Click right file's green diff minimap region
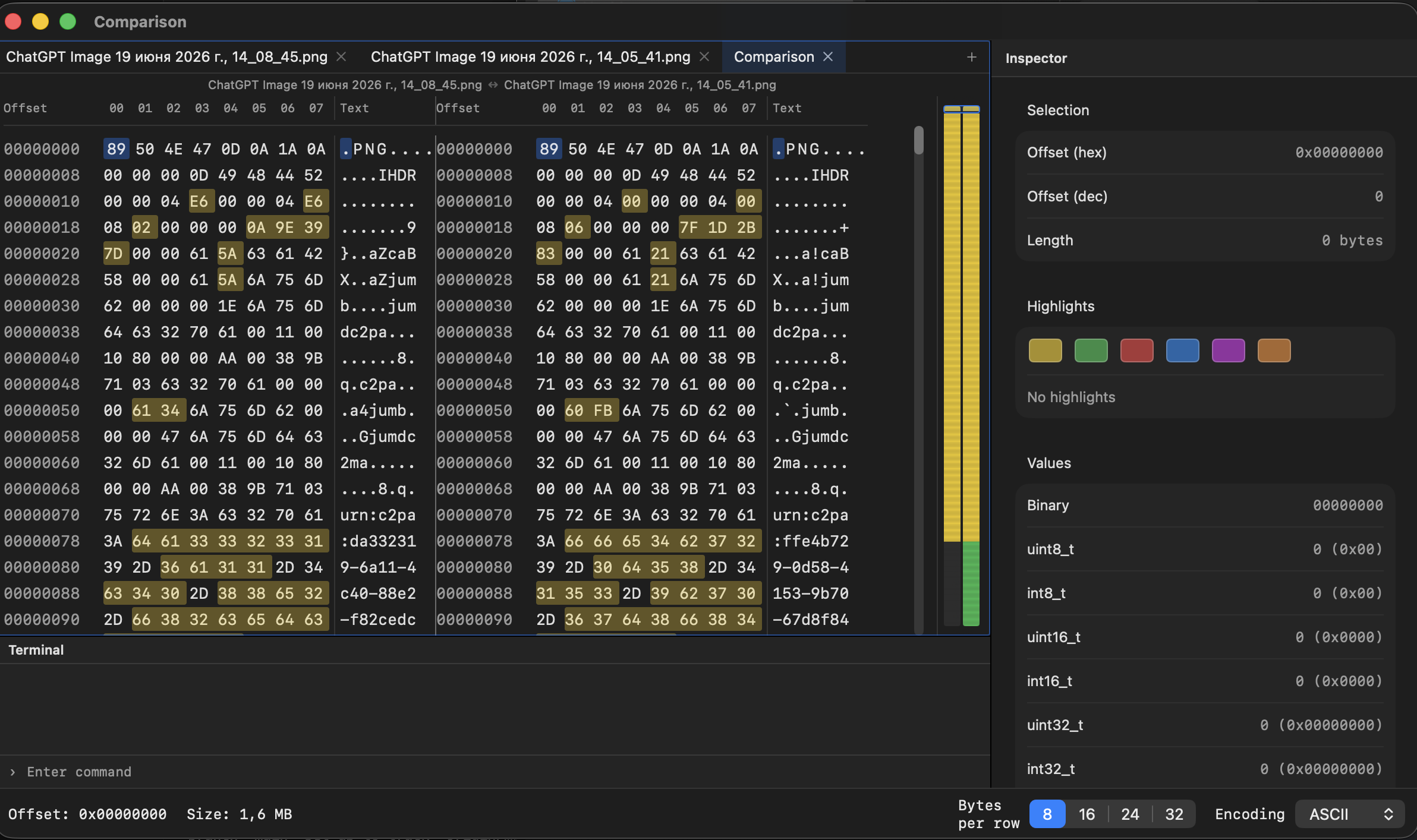 971,583
